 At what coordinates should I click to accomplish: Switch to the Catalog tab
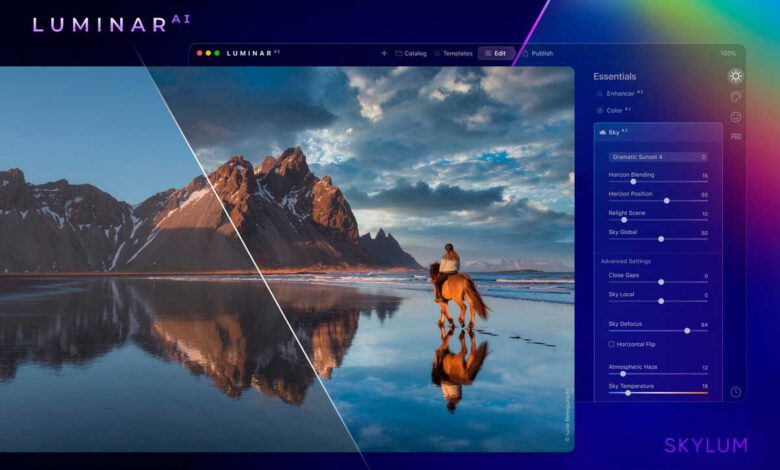click(411, 53)
